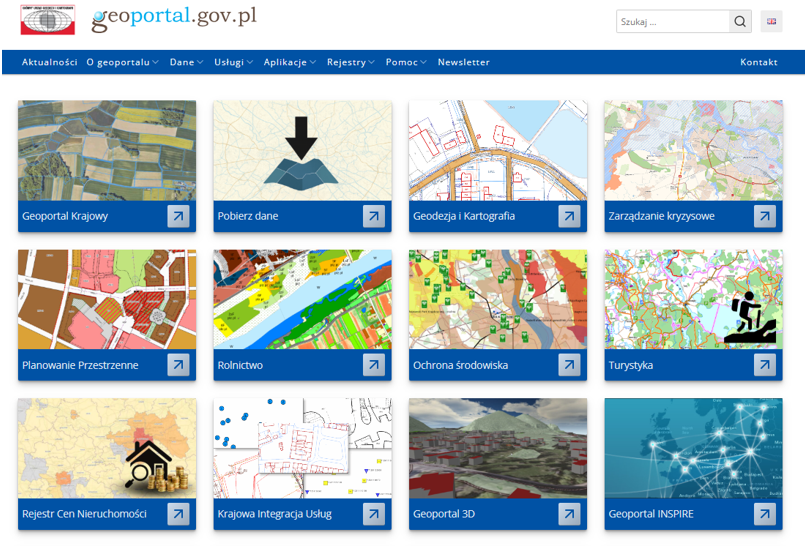Click the Zarządzanie kryzysowe map thumbnail
The width and height of the screenshot is (807, 550).
click(694, 150)
